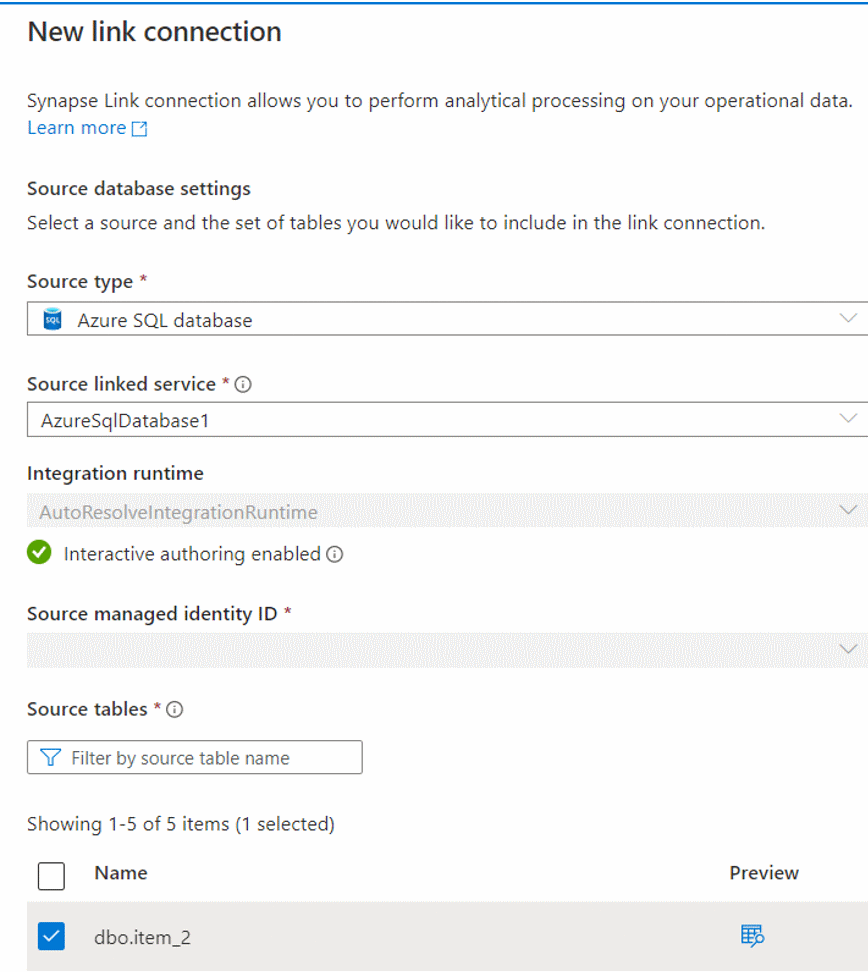The image size is (868, 972).
Task: Click the Azure SQL database source type icon
Action: (x=53, y=319)
